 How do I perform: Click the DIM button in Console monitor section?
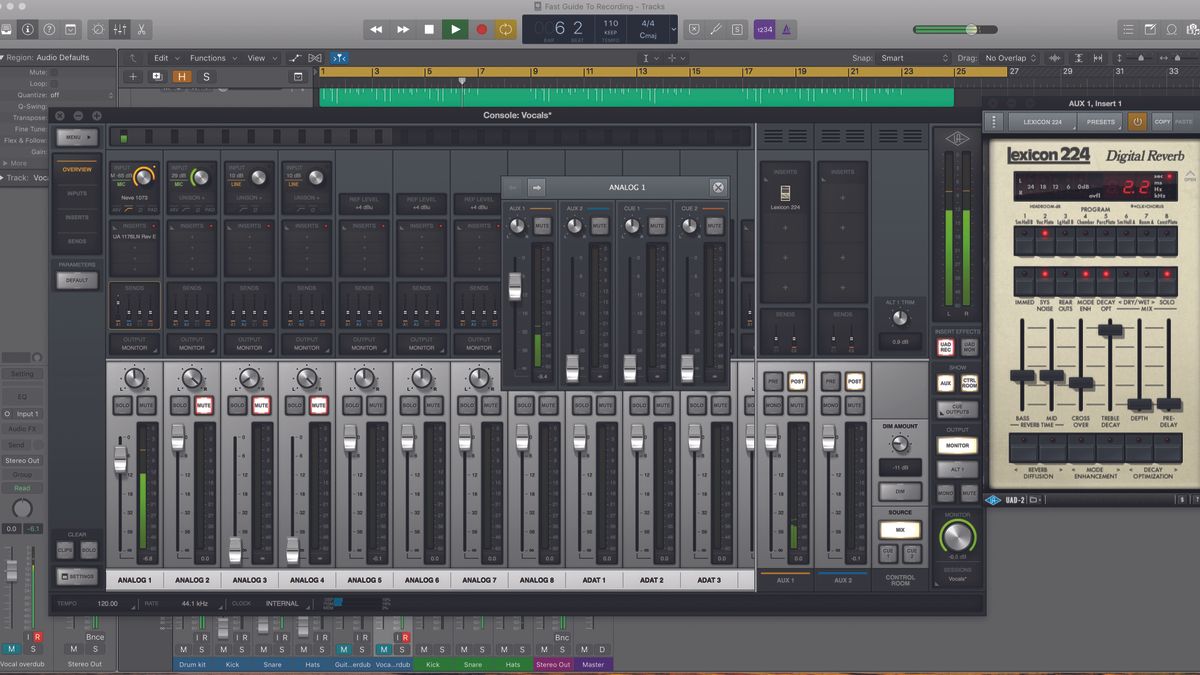(898, 491)
